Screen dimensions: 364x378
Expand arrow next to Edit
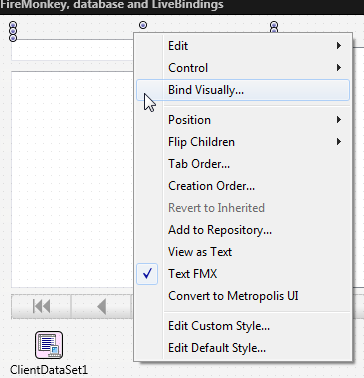(339, 46)
